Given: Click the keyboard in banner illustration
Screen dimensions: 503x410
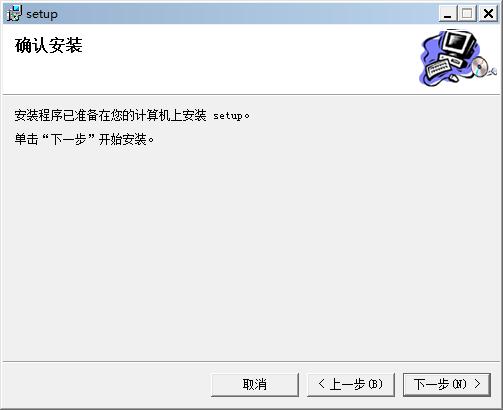Looking at the screenshot, I should coord(439,67).
